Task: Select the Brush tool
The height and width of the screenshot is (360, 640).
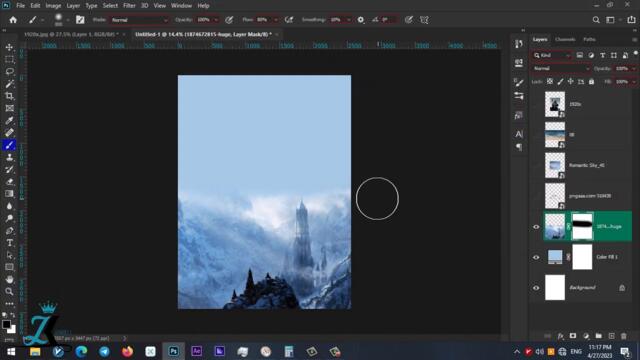Action: pos(9,145)
